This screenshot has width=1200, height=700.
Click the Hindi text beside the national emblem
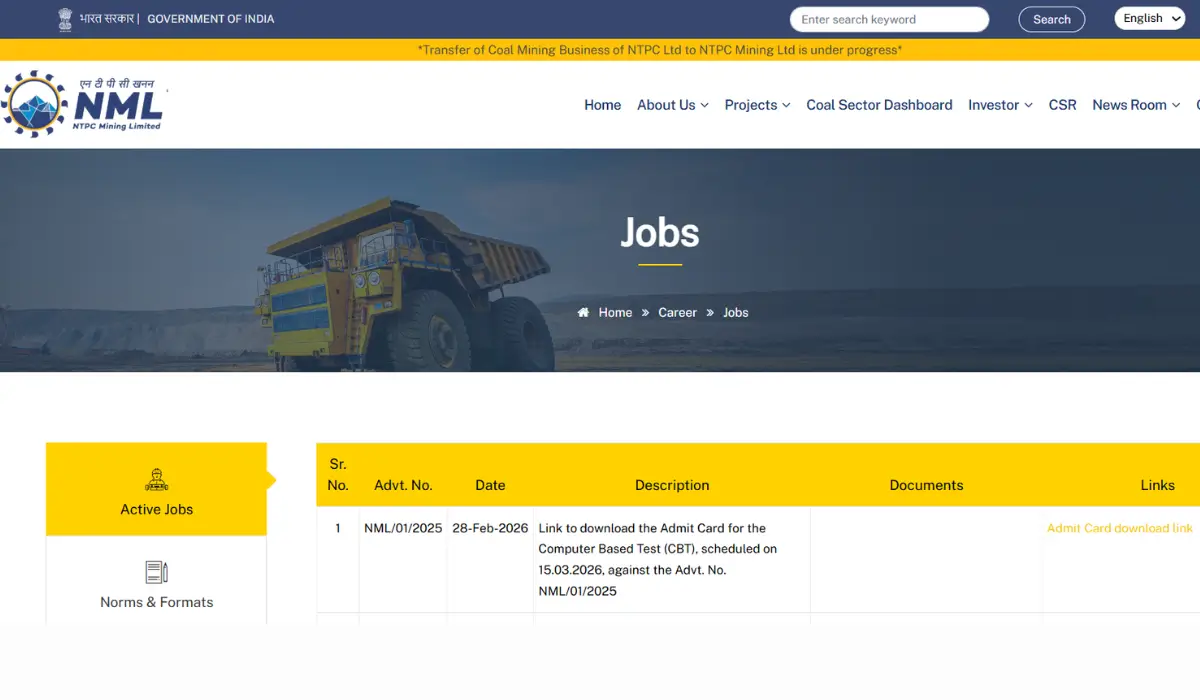click(x=104, y=18)
